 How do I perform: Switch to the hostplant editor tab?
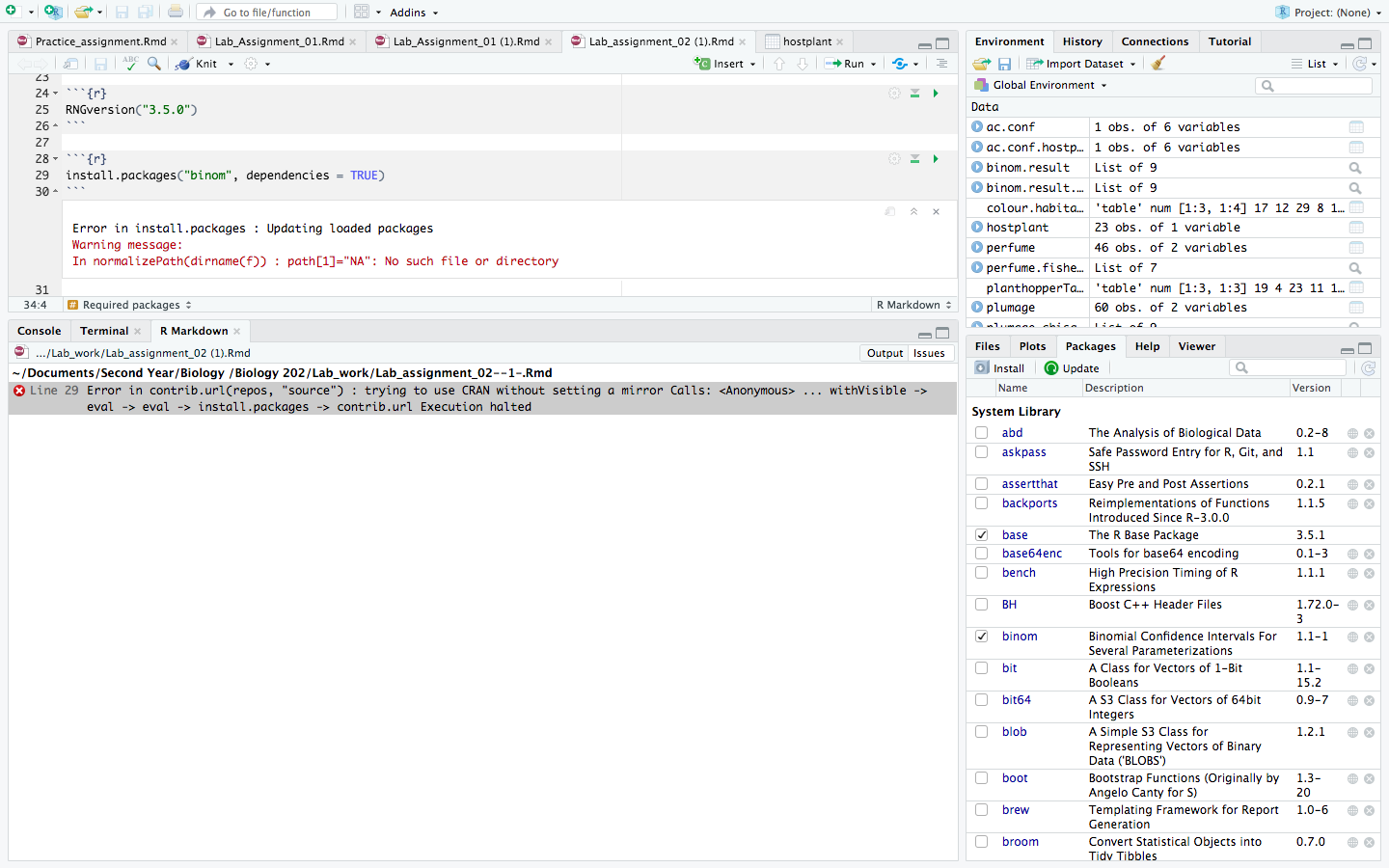click(806, 41)
